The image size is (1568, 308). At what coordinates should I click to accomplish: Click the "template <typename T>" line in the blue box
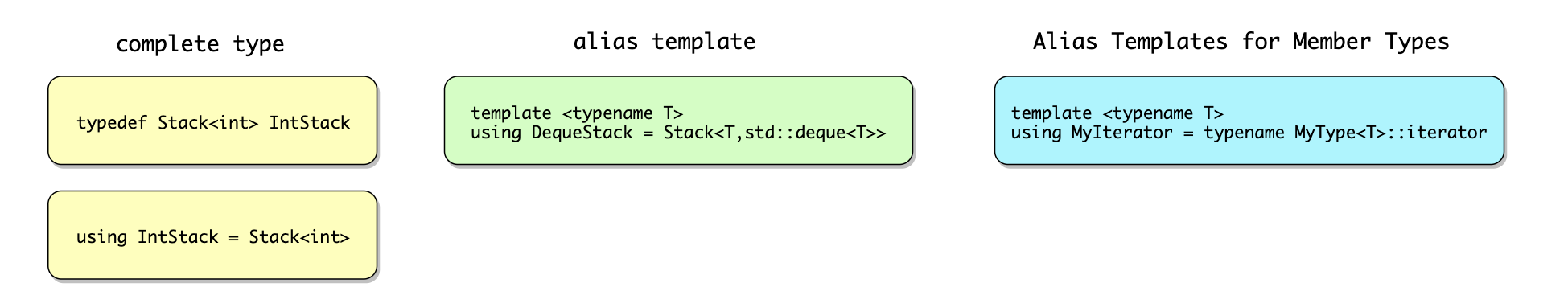[x=1117, y=113]
